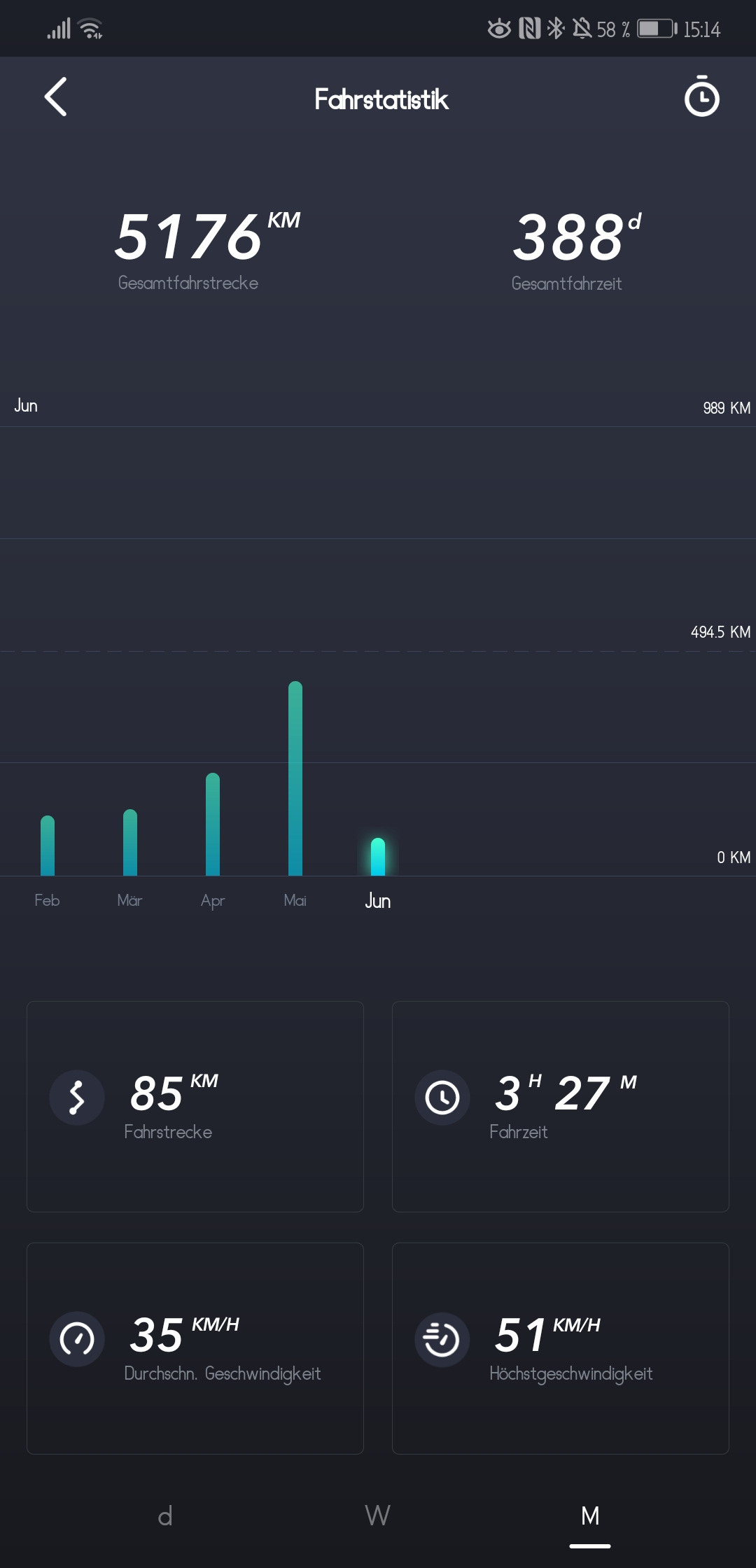The image size is (756, 1568).
Task: Select the Apr bar in chart
Action: [213, 825]
